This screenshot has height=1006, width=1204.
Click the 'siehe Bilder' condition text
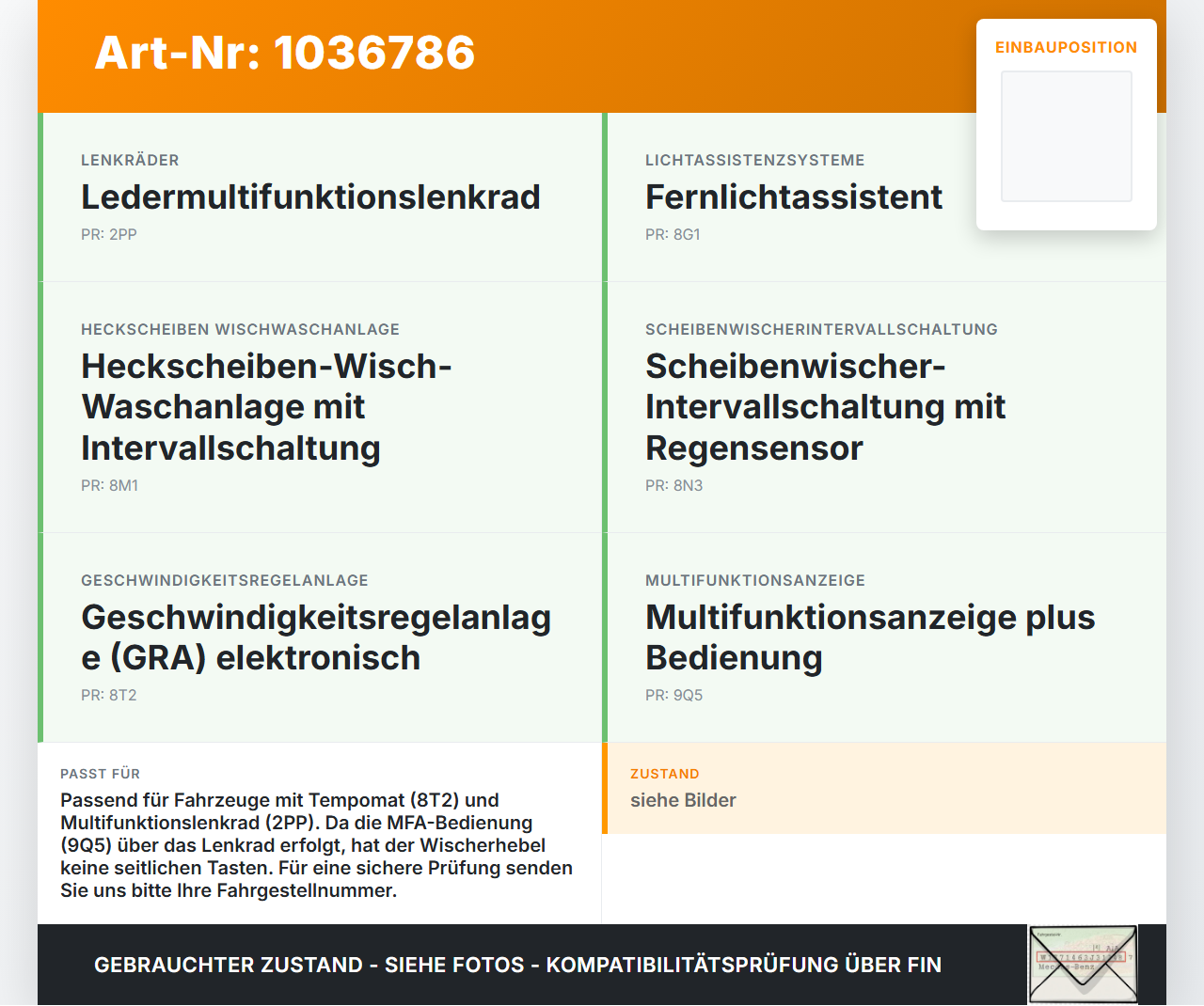tap(683, 800)
